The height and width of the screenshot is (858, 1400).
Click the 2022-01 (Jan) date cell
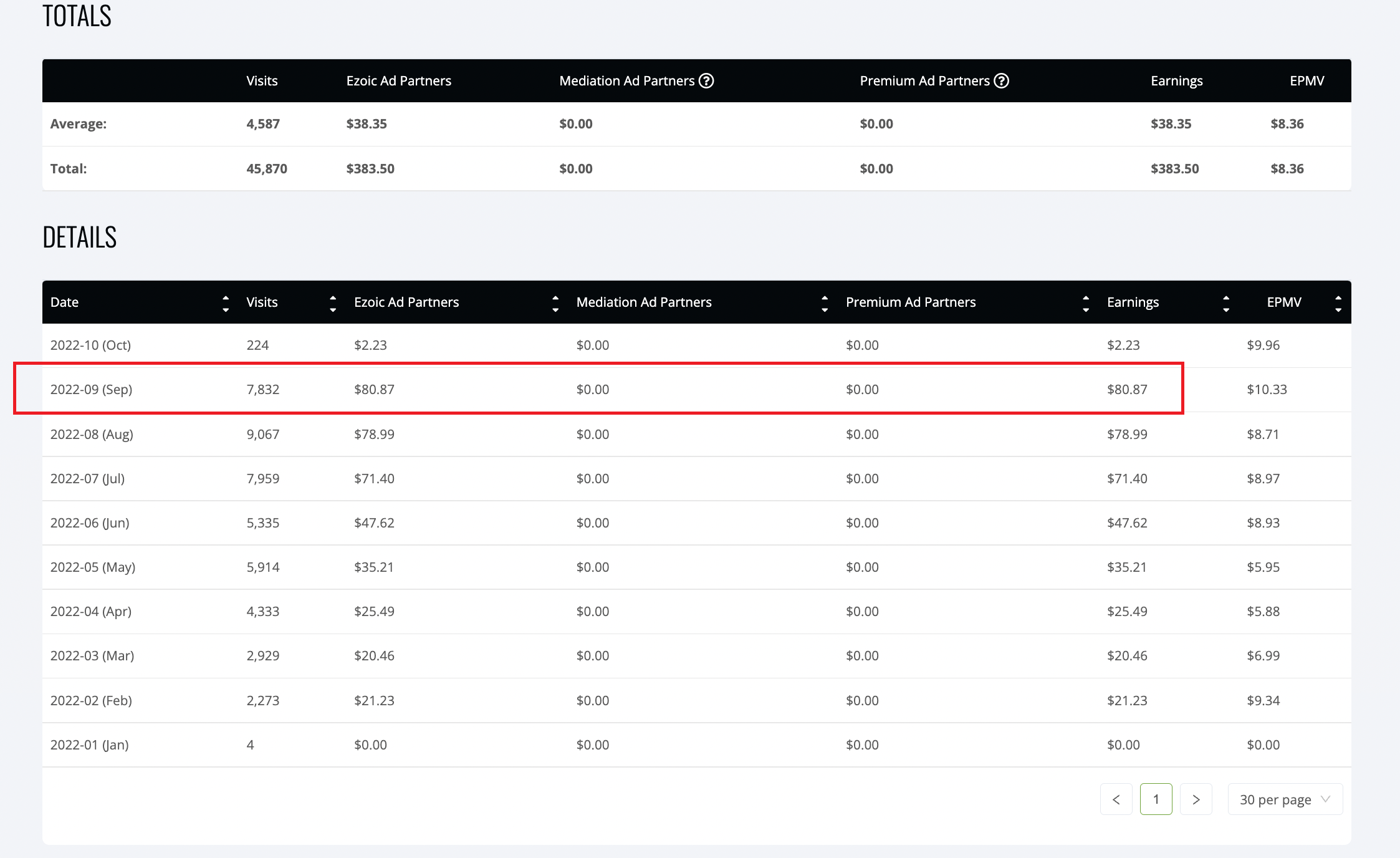[x=89, y=745]
